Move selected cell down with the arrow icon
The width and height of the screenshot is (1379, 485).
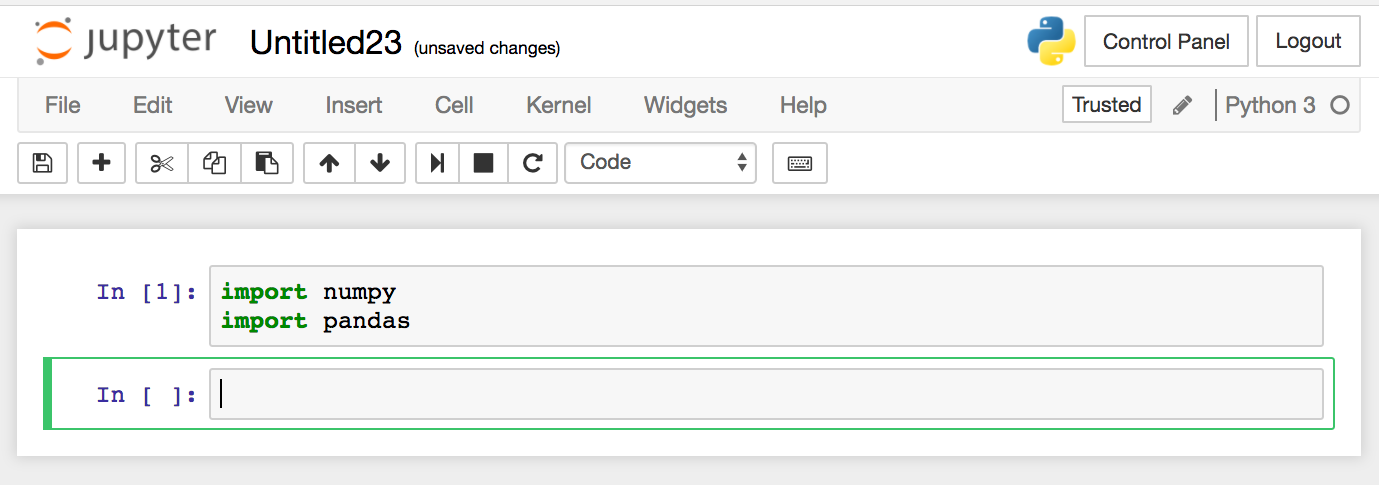pos(380,163)
